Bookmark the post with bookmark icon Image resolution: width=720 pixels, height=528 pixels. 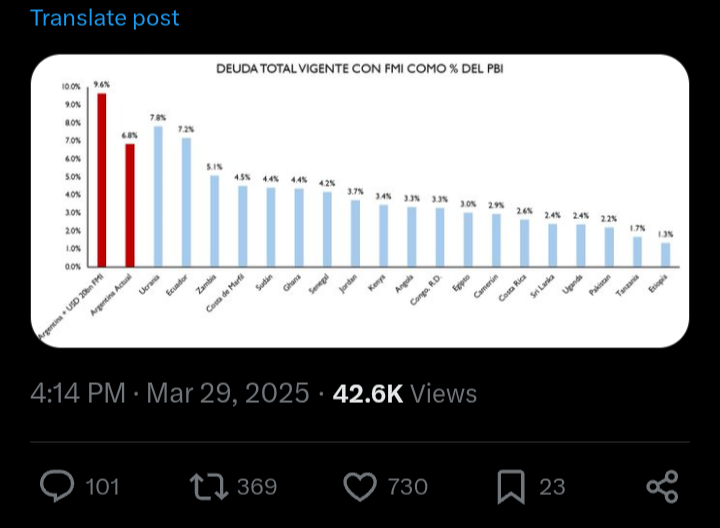coord(511,487)
